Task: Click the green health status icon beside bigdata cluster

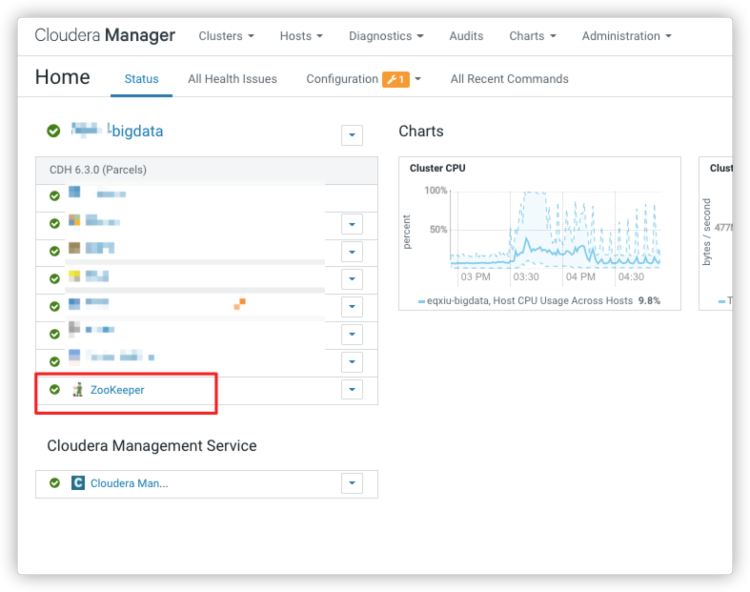Action: [53, 131]
